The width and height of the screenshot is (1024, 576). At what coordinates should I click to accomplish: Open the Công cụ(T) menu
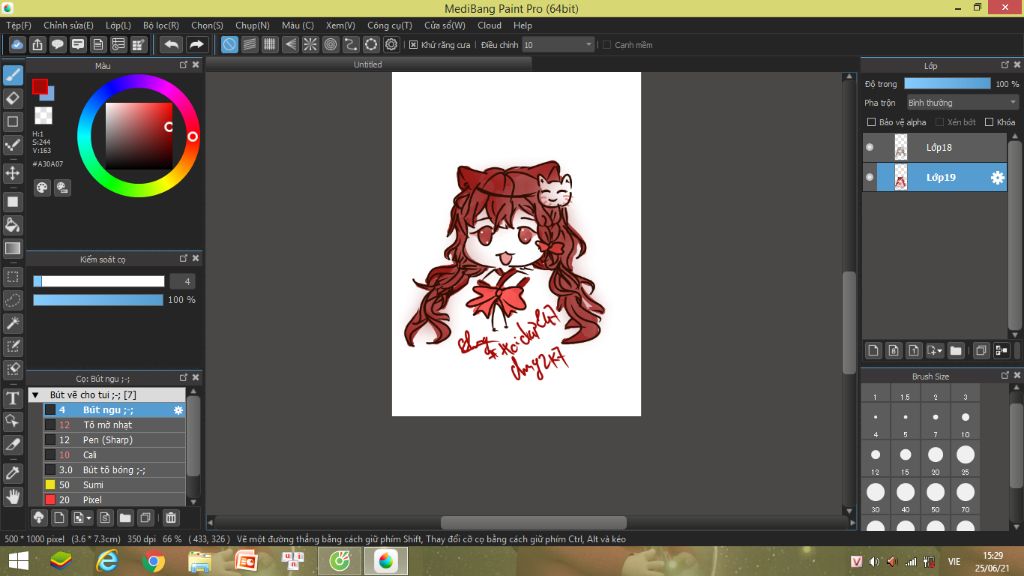[389, 25]
